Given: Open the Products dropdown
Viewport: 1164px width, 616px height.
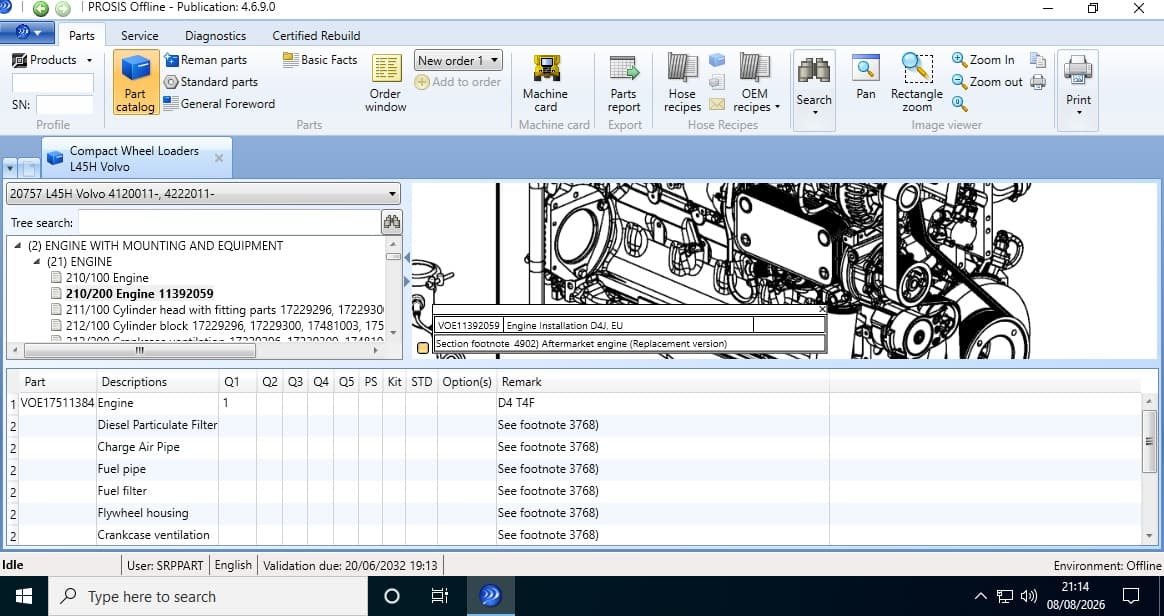Looking at the screenshot, I should 52,60.
